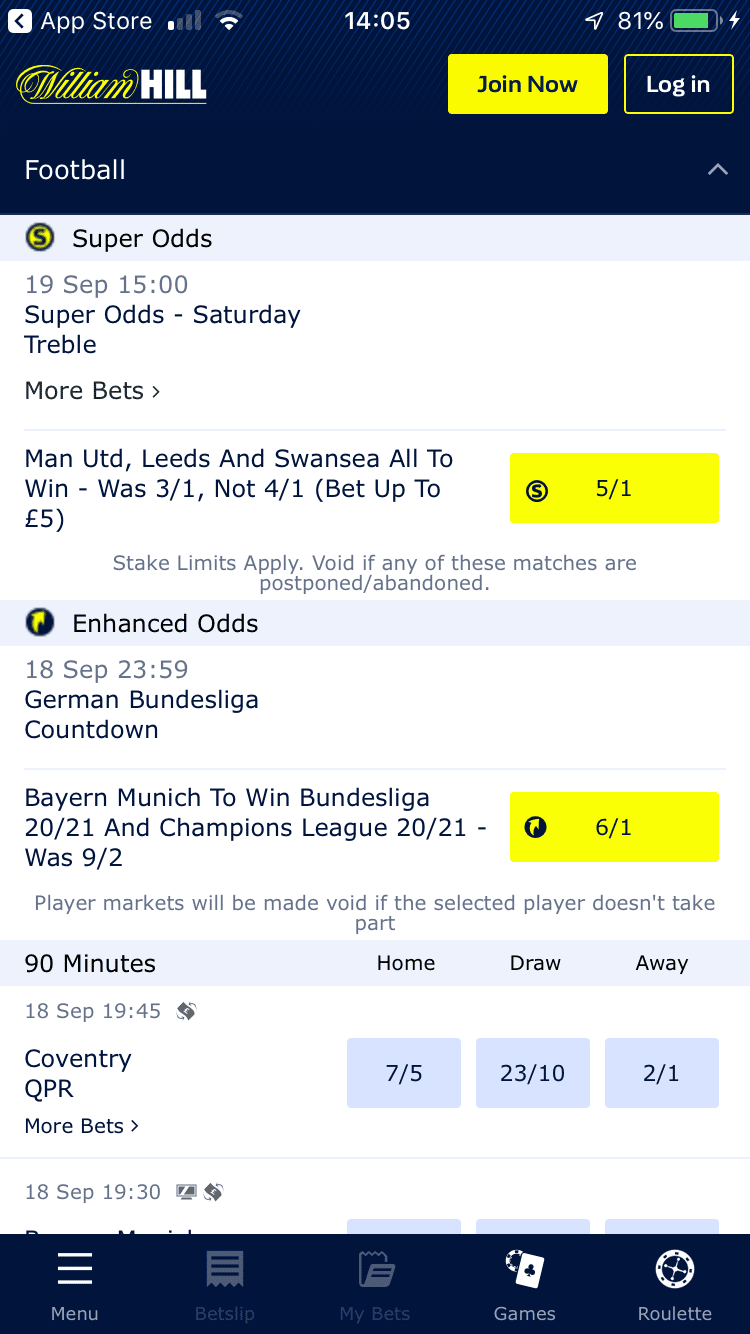750x1334 pixels.
Task: Open the Betslip icon in bottom bar
Action: [225, 1269]
